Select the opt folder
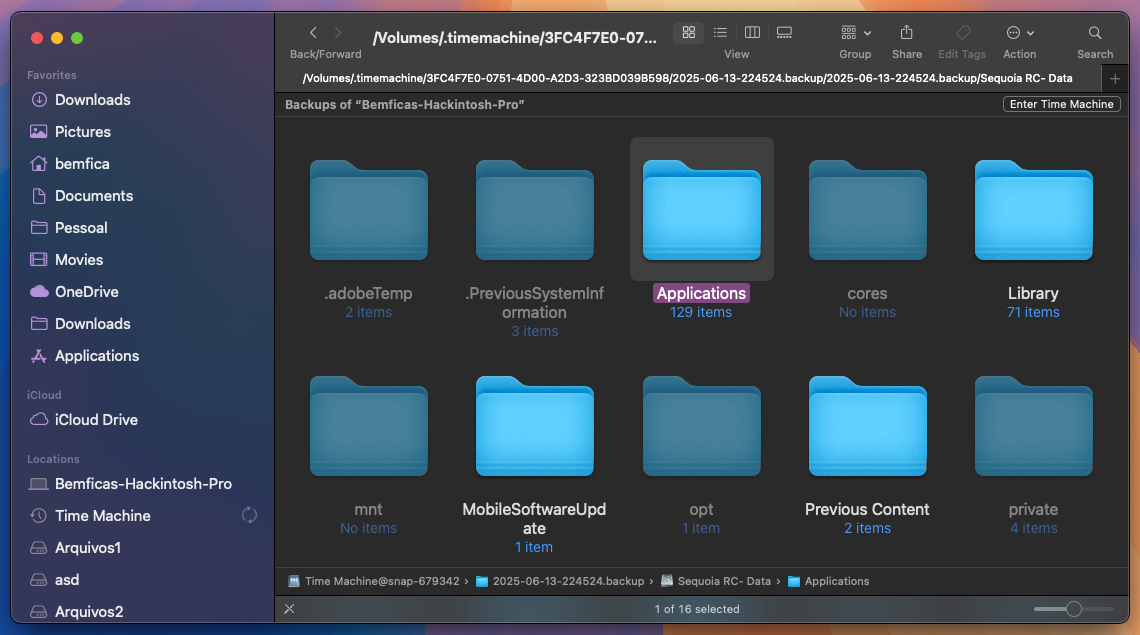This screenshot has height=635, width=1140. [702, 428]
